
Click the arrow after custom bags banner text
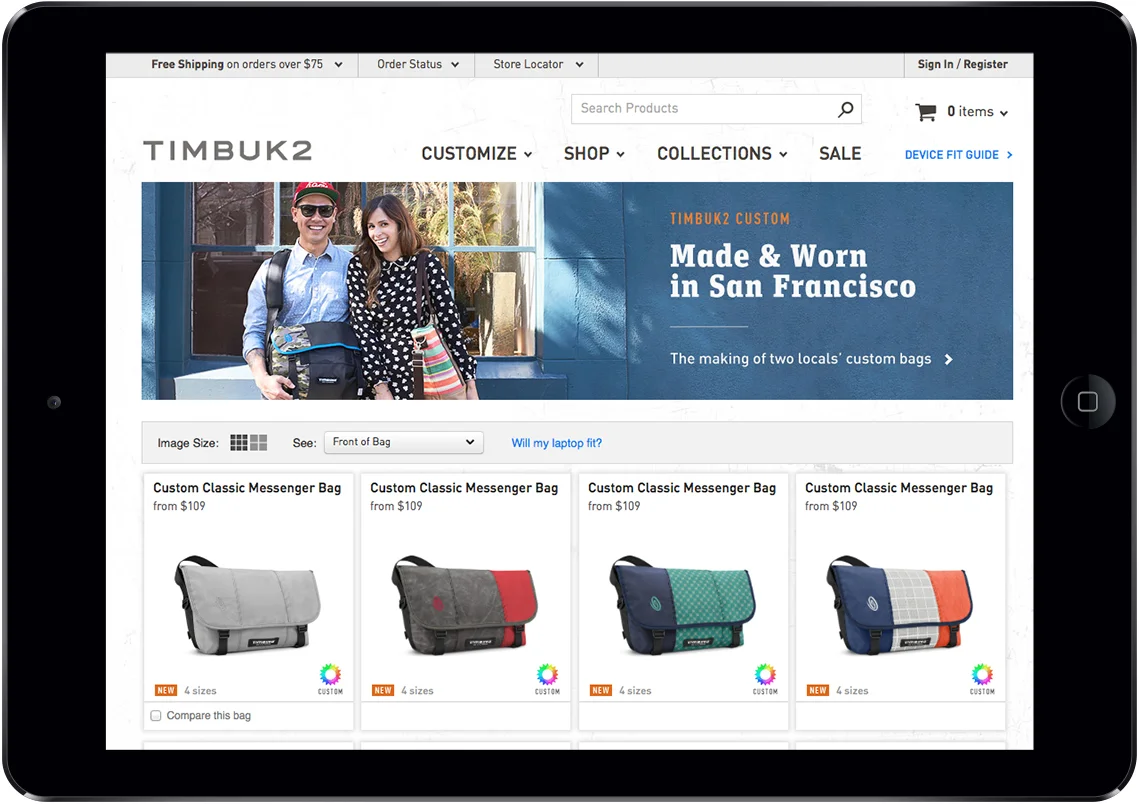pos(948,359)
